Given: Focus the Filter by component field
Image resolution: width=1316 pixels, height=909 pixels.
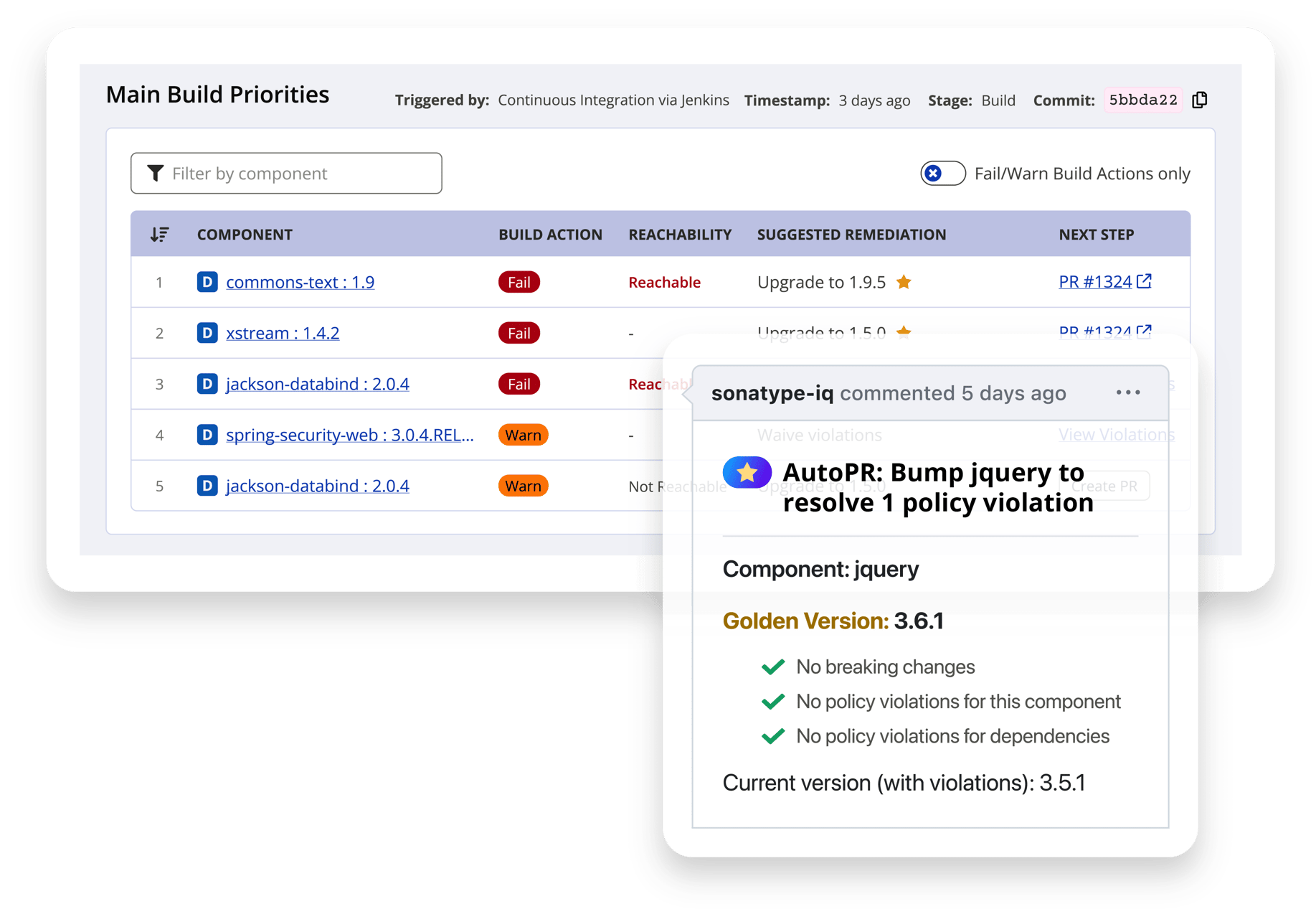Looking at the screenshot, I should coord(286,173).
